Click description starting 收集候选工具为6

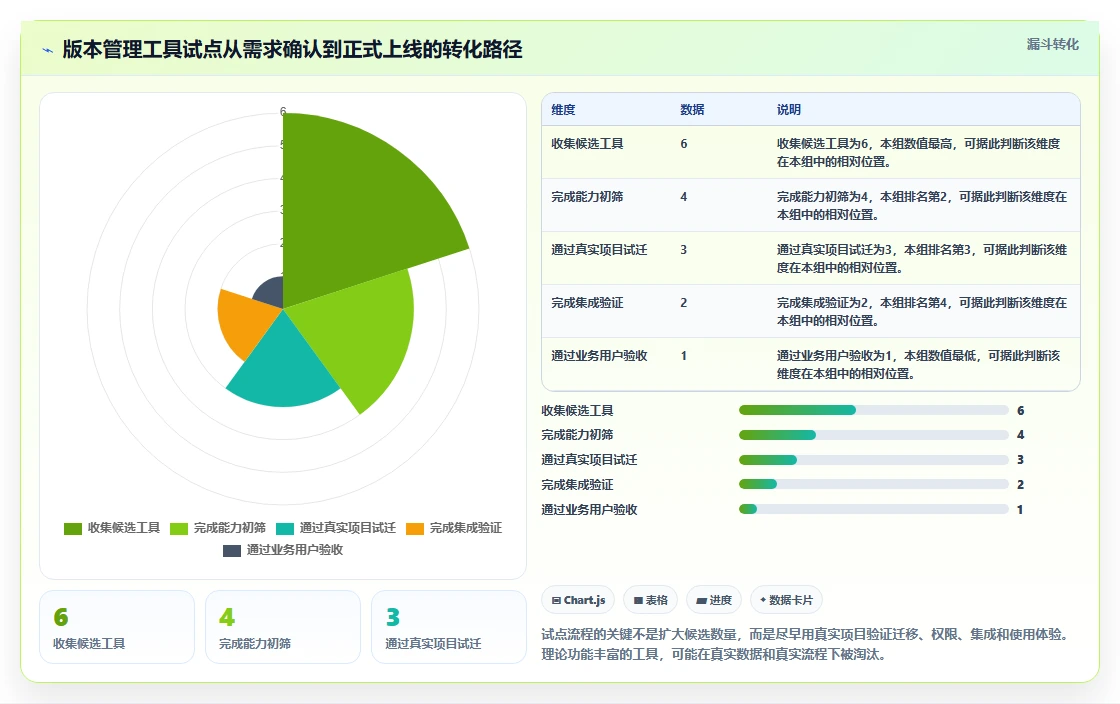point(919,152)
